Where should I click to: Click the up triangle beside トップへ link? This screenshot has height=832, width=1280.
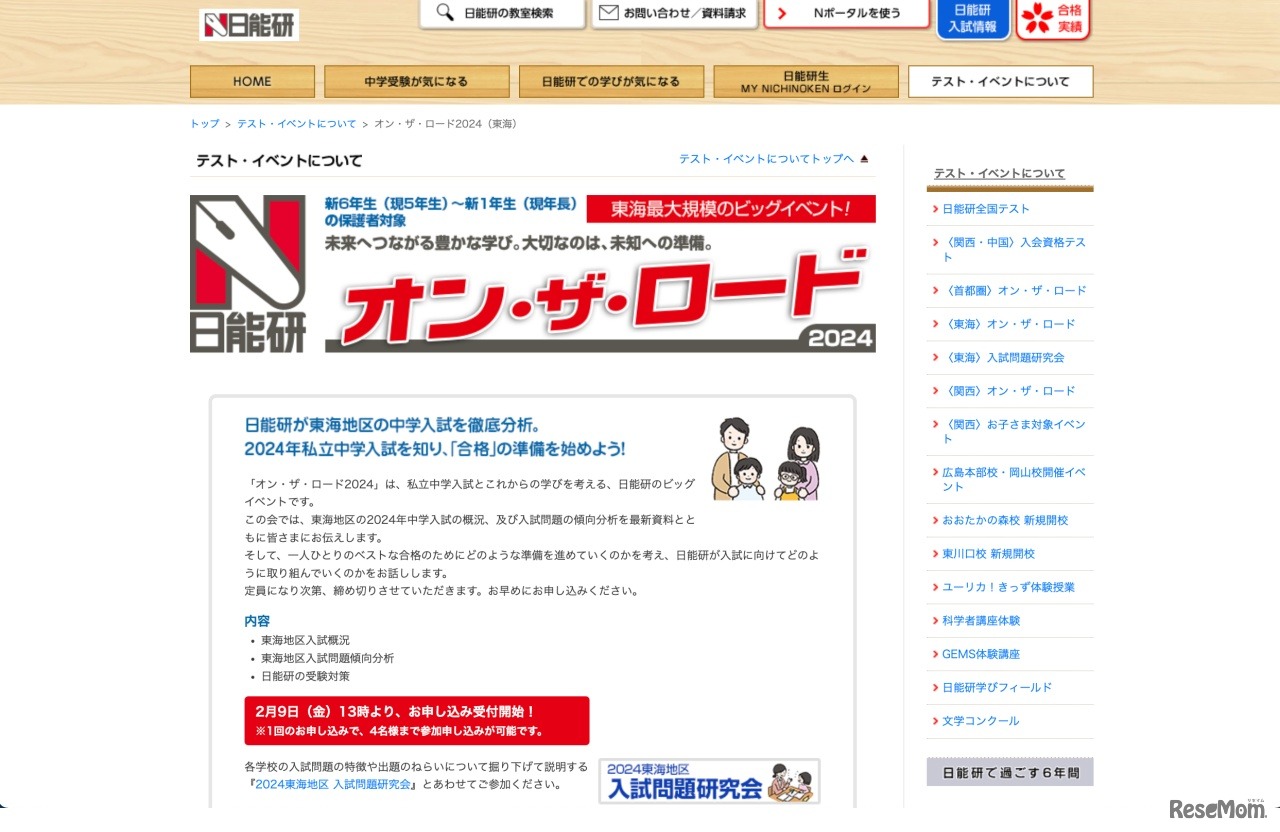[x=865, y=159]
